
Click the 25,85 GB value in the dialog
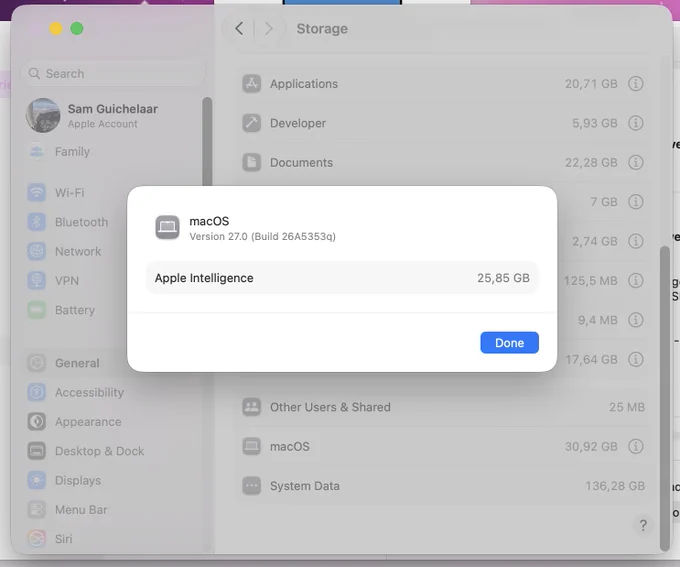[x=503, y=278]
